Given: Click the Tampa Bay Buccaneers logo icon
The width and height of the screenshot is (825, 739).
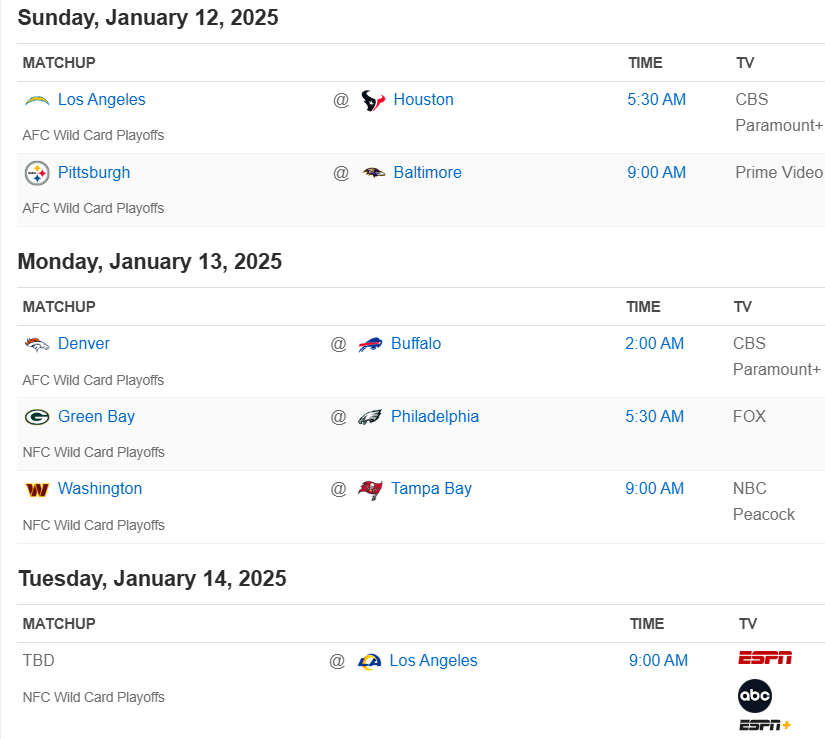Looking at the screenshot, I should (x=370, y=489).
